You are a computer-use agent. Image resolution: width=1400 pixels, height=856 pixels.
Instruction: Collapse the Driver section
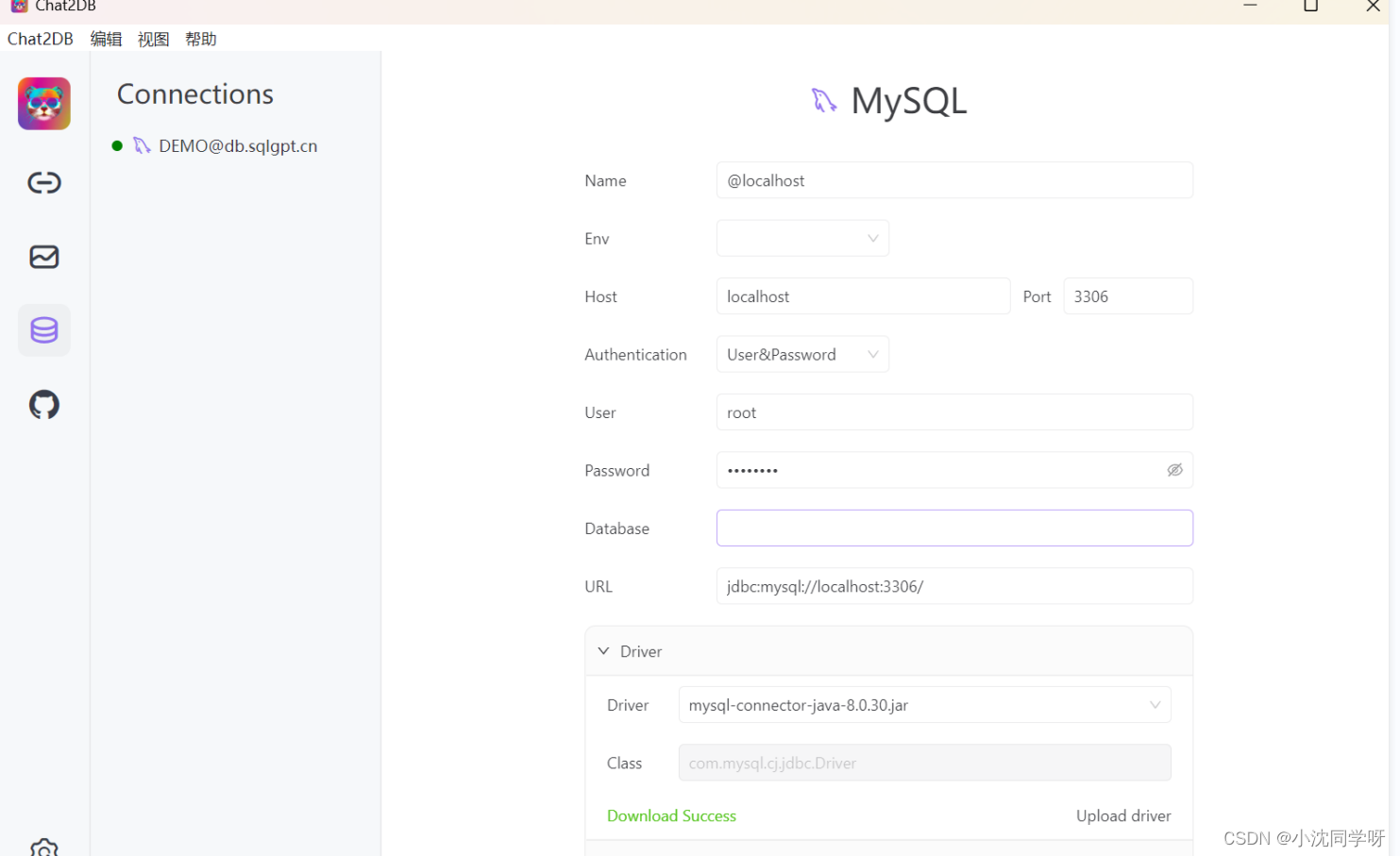coord(604,651)
